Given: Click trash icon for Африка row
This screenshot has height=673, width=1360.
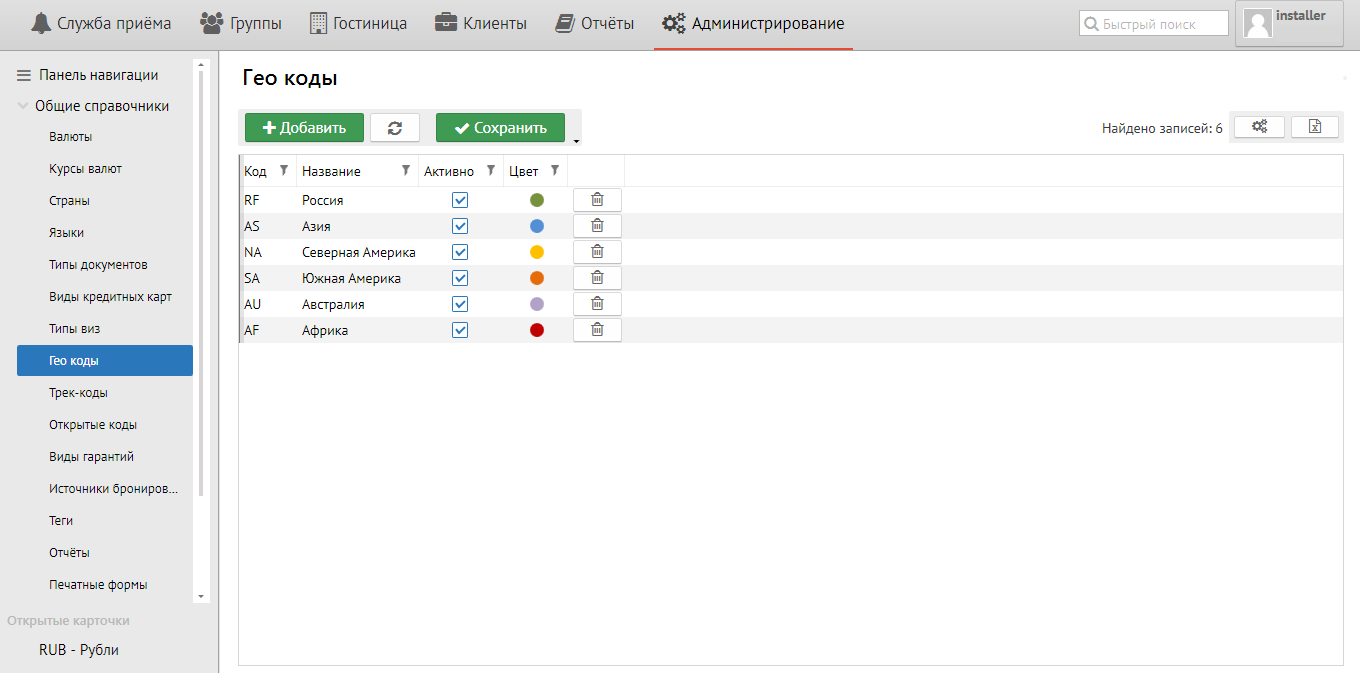Looking at the screenshot, I should pyautogui.click(x=597, y=330).
